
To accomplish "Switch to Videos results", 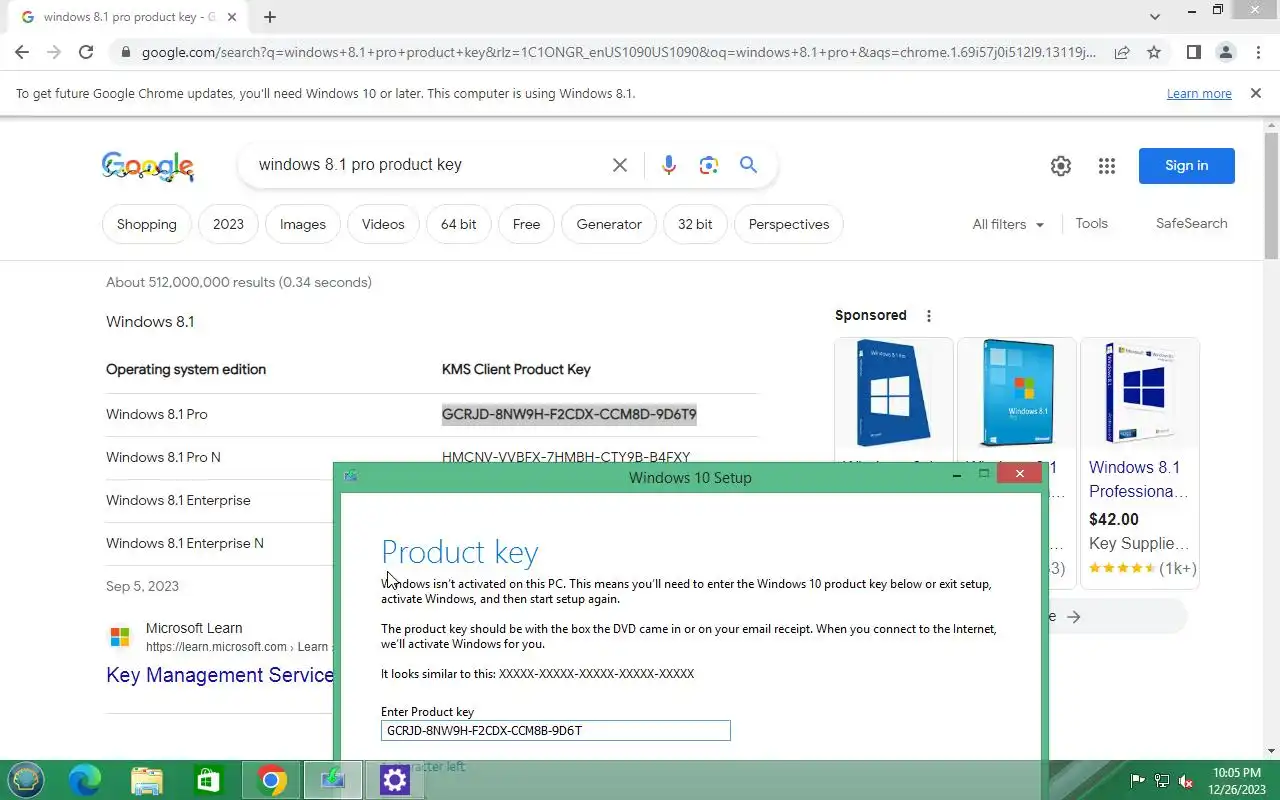I will tap(383, 224).
